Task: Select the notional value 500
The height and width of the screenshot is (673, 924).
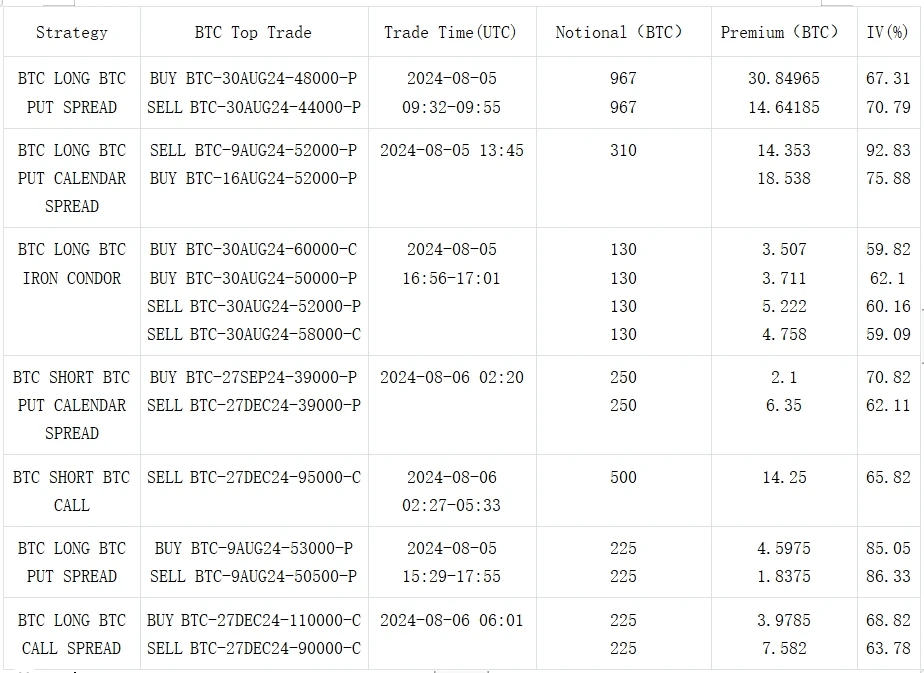Action: 623,477
